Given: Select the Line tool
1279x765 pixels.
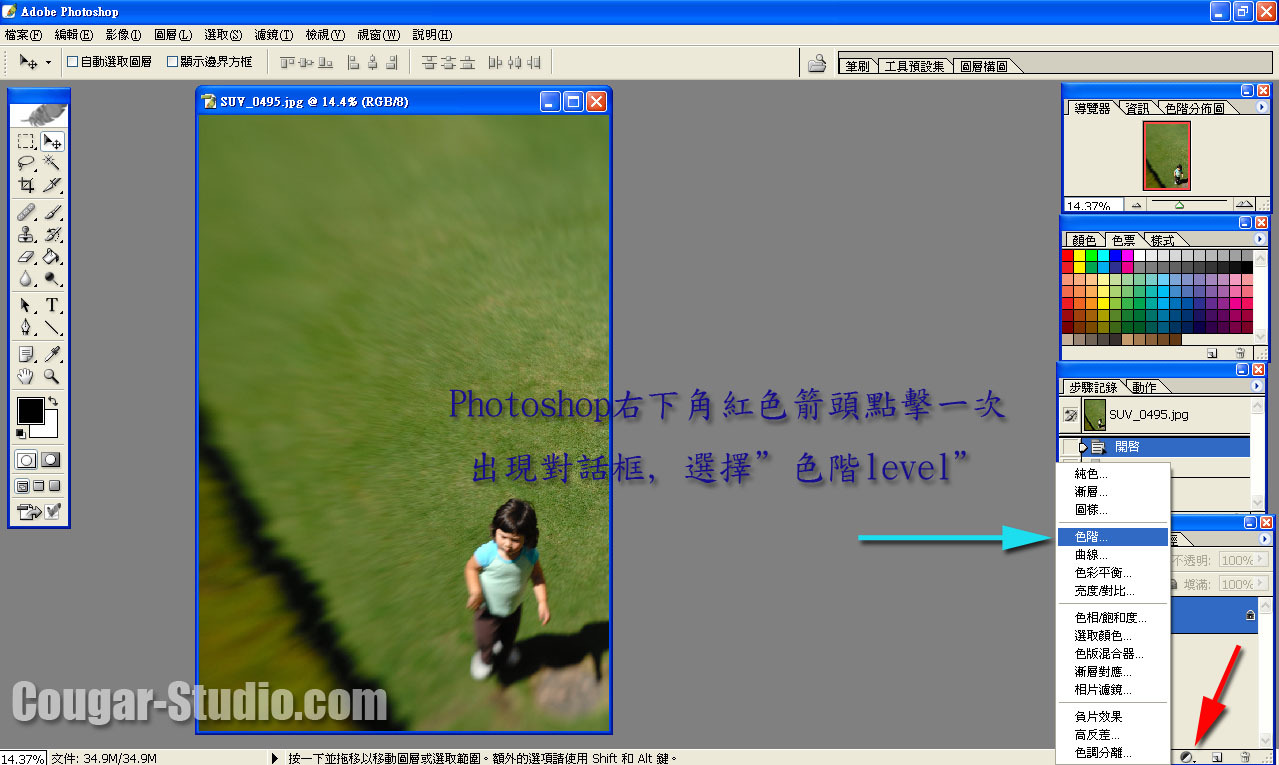Looking at the screenshot, I should point(52,327).
